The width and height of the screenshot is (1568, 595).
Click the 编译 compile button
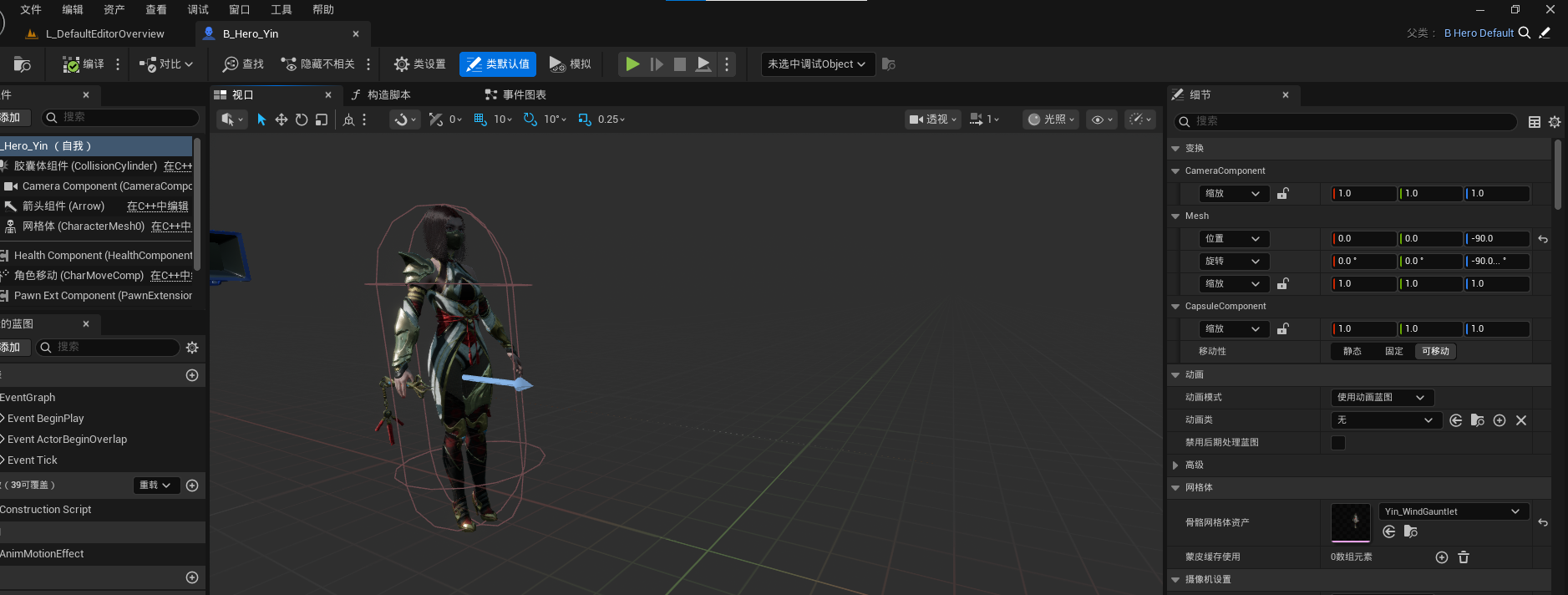(84, 64)
